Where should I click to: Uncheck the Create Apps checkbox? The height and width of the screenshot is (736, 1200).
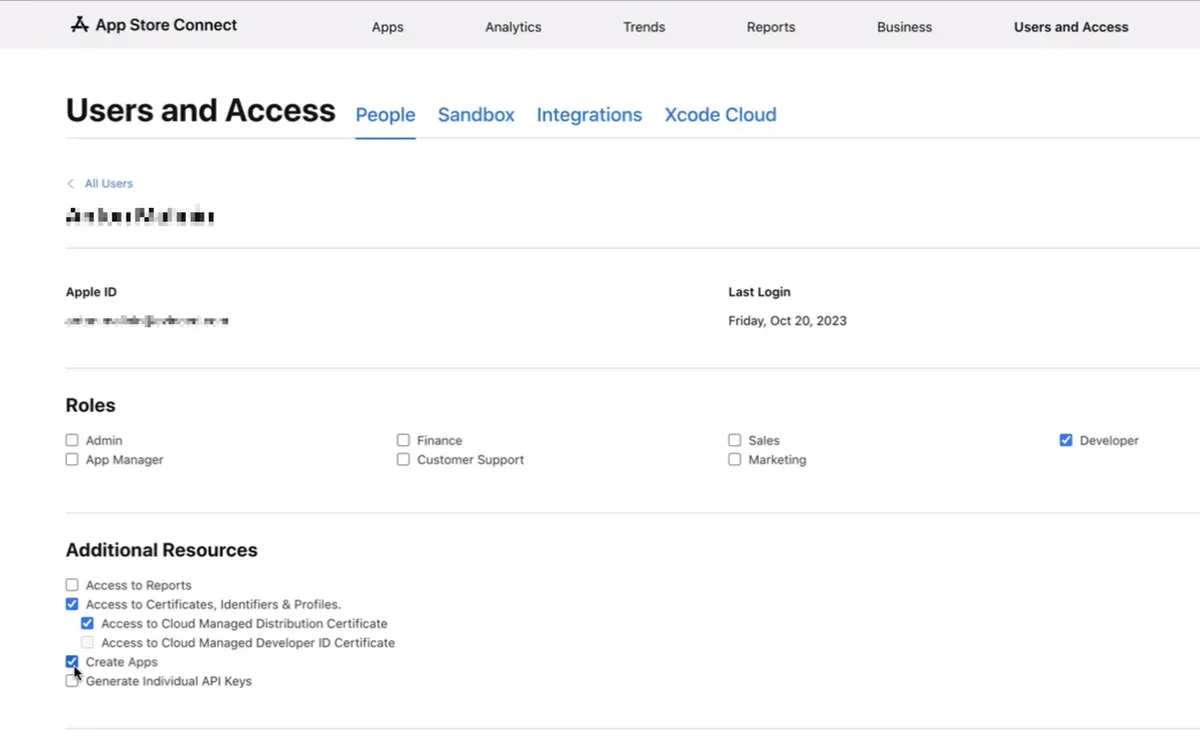(x=72, y=662)
